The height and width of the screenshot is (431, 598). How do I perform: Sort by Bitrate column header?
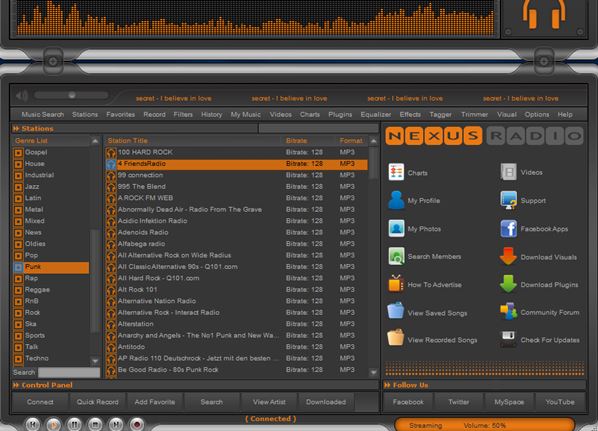coord(297,141)
